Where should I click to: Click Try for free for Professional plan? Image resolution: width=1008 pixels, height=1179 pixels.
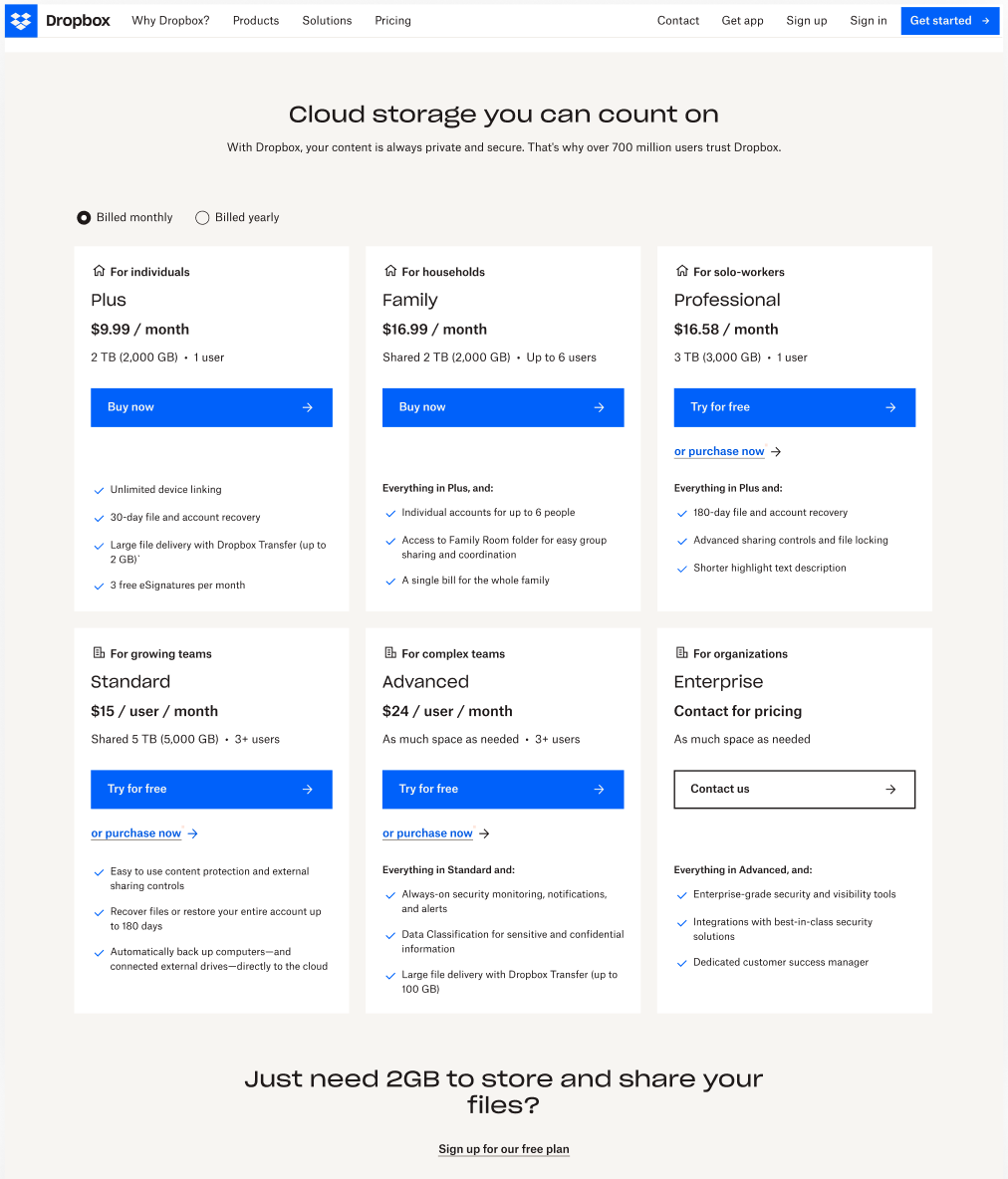point(795,407)
